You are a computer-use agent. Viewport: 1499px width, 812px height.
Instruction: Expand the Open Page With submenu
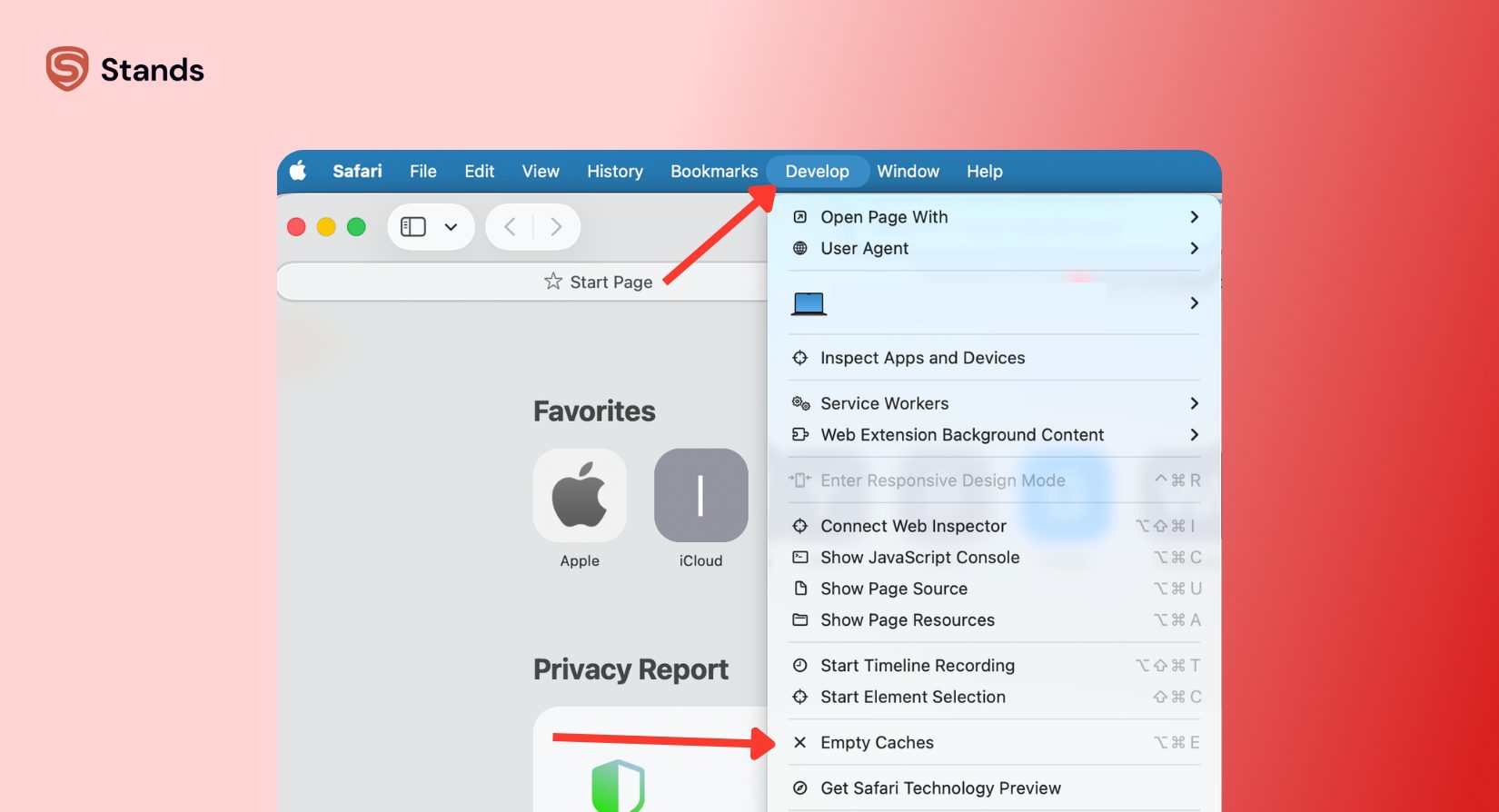point(995,217)
